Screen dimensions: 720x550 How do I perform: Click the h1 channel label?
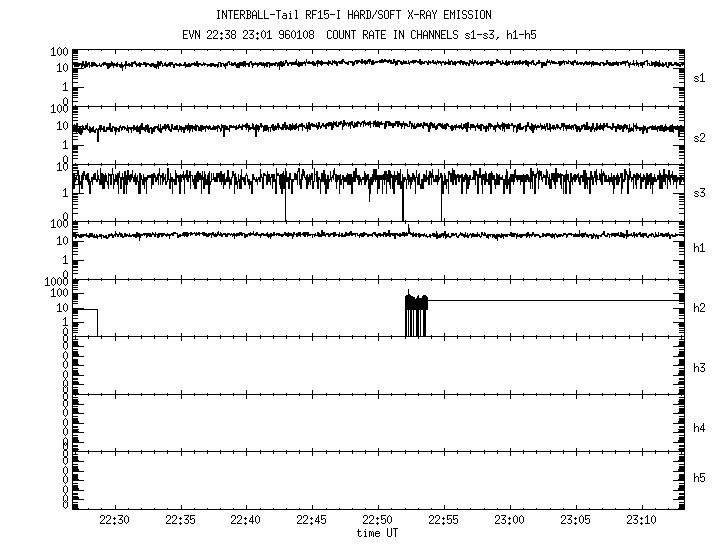tap(699, 248)
